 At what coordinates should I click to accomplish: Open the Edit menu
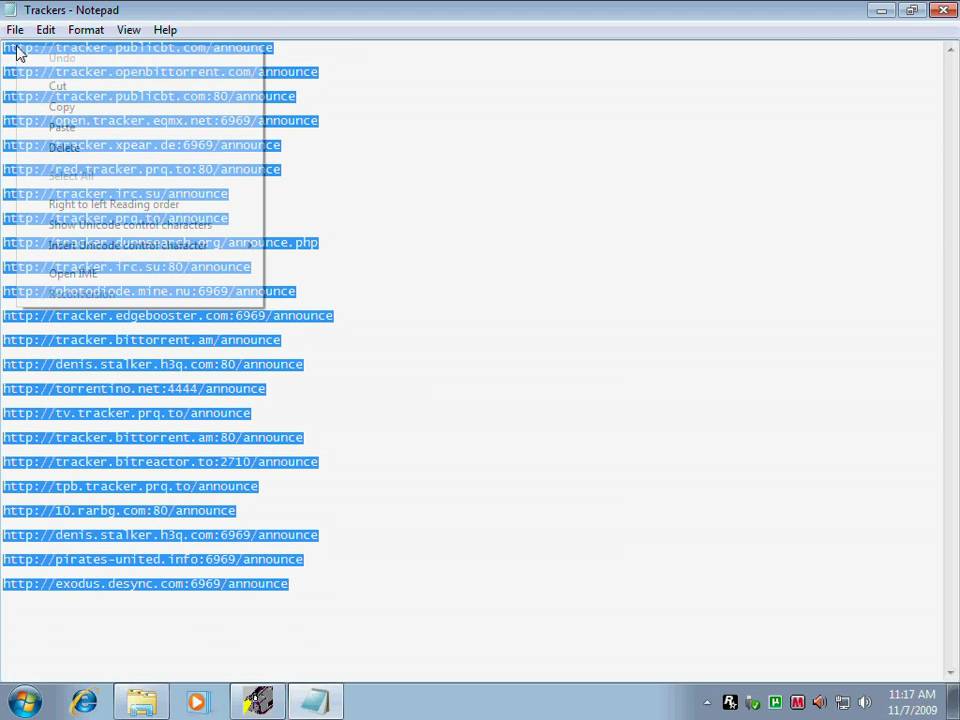click(45, 30)
